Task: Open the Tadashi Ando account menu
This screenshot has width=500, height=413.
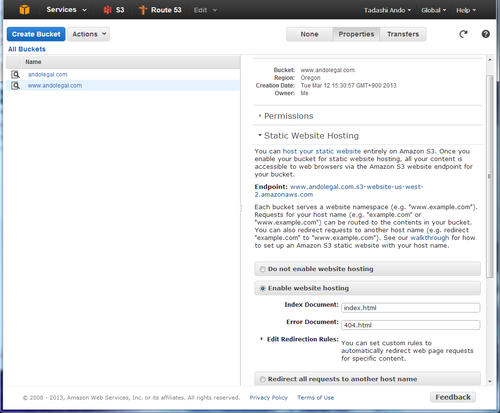Action: pos(387,10)
